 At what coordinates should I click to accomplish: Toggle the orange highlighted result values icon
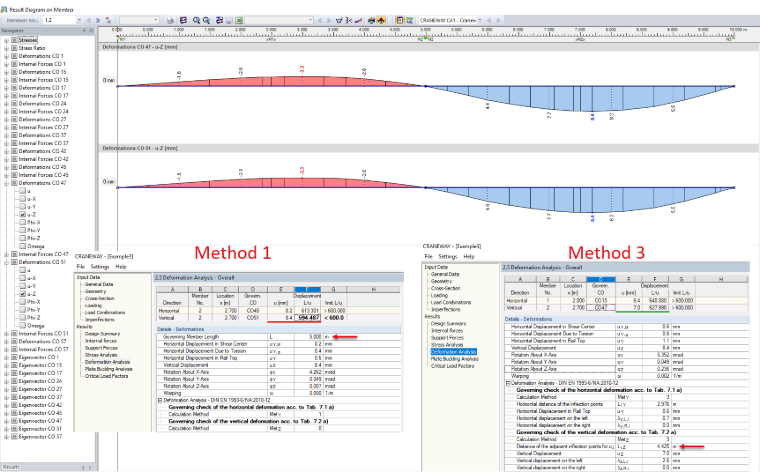coord(380,20)
